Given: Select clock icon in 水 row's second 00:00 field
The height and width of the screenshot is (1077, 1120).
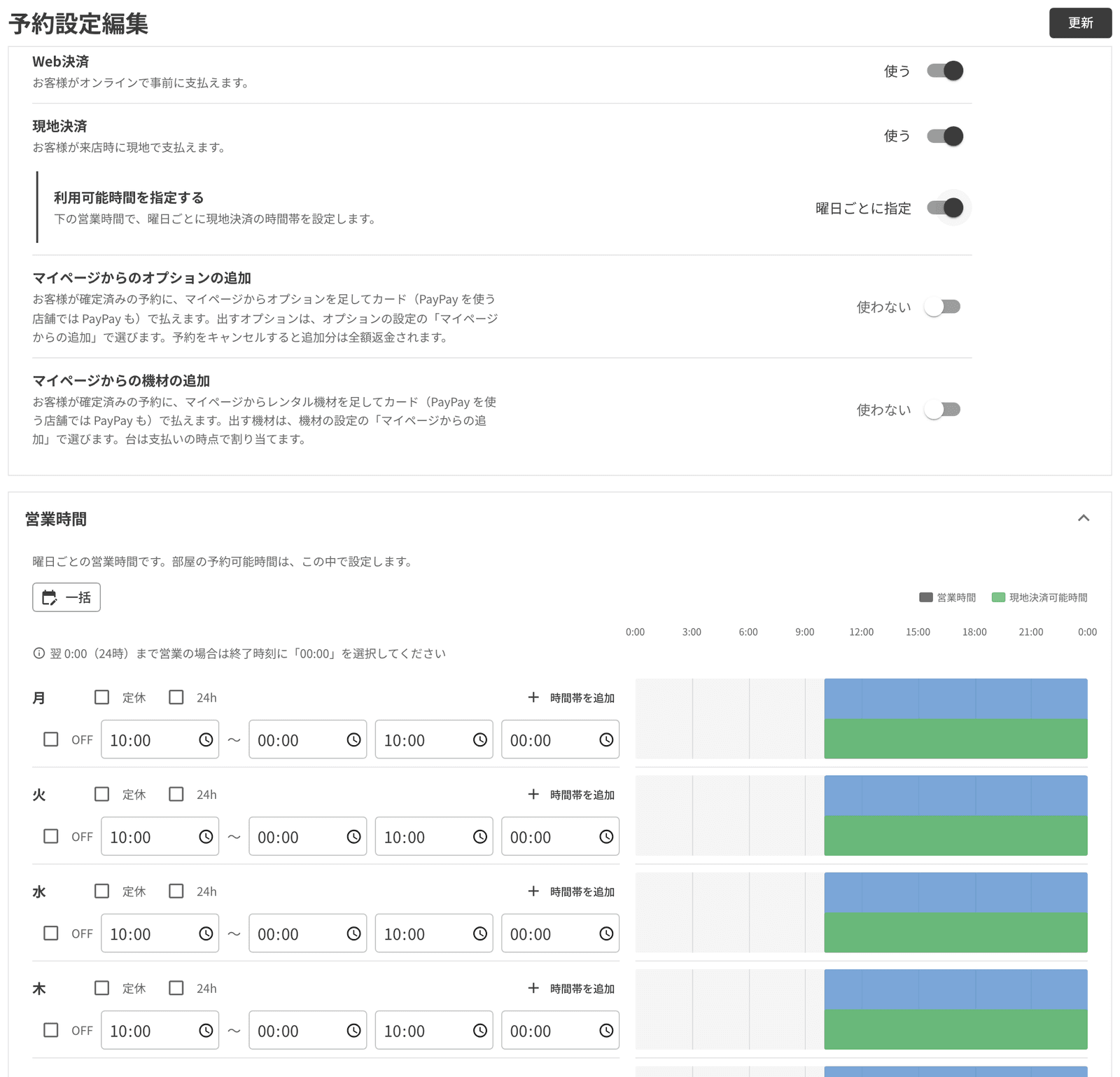Looking at the screenshot, I should coord(606,933).
